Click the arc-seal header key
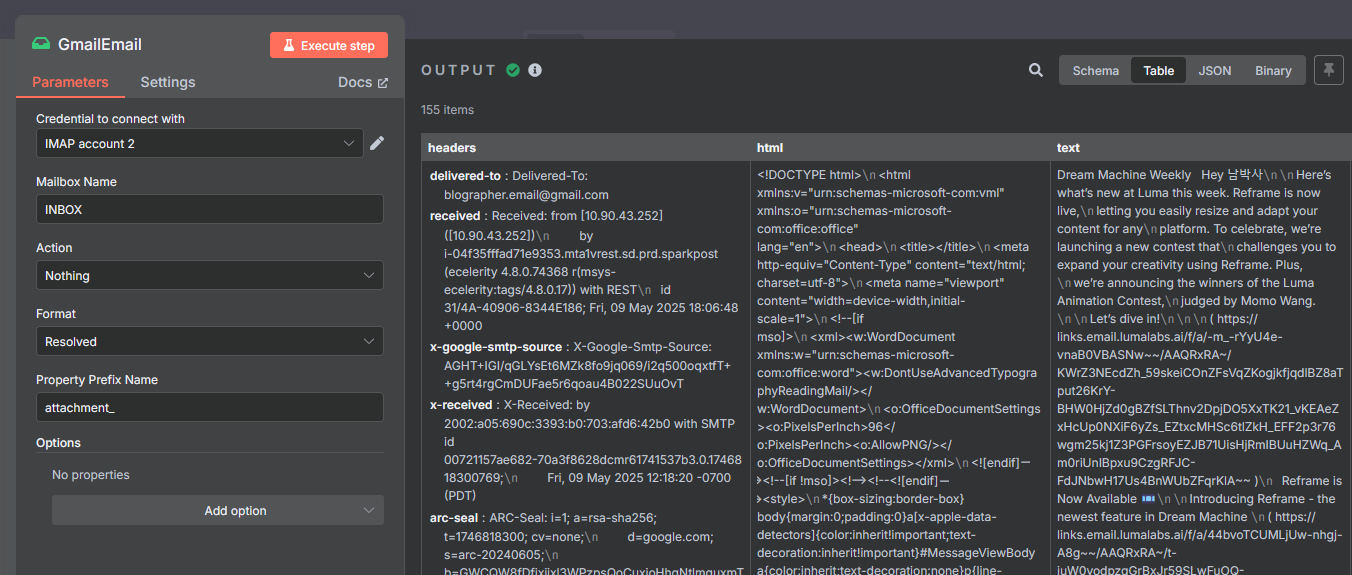1352x575 pixels. click(x=456, y=518)
